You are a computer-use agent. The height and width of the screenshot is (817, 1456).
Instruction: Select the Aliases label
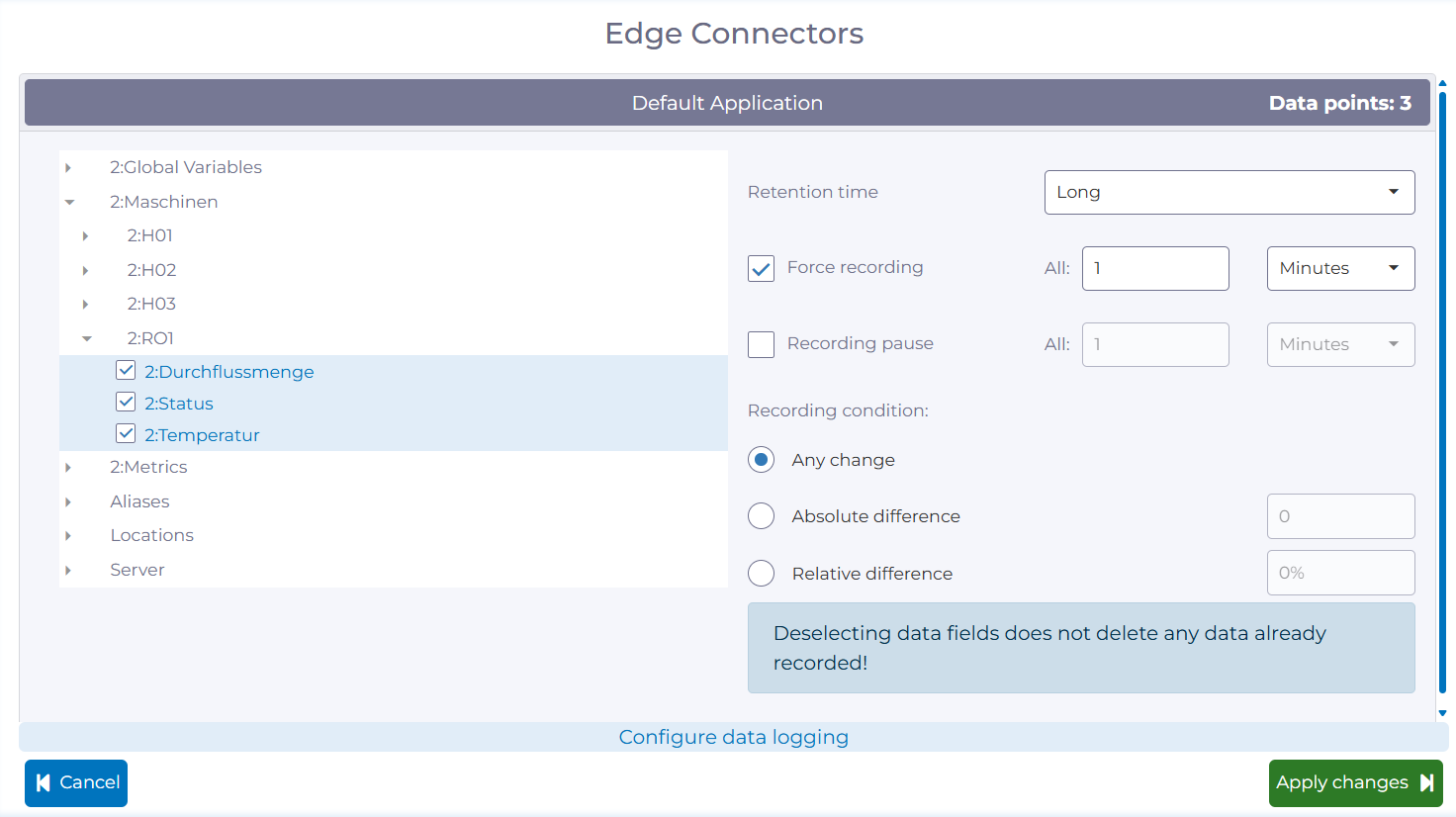[139, 501]
